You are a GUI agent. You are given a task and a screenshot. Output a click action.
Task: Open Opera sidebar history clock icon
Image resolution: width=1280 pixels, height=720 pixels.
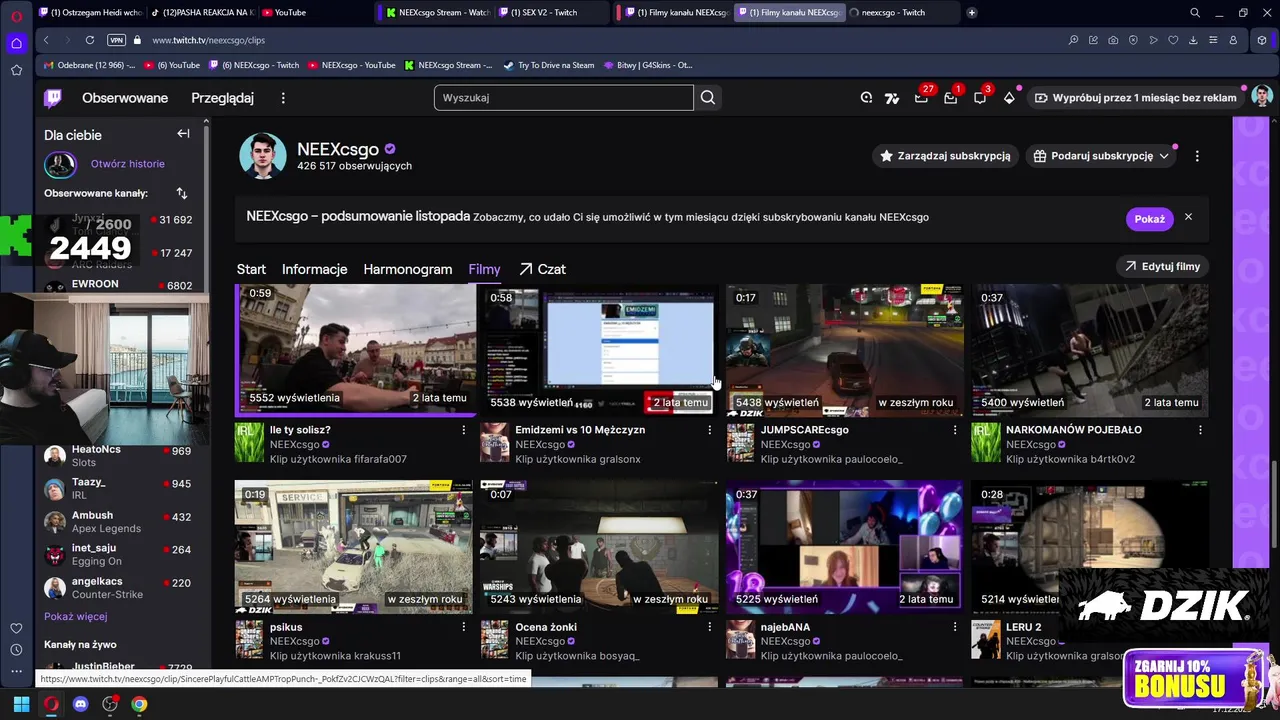click(x=16, y=650)
